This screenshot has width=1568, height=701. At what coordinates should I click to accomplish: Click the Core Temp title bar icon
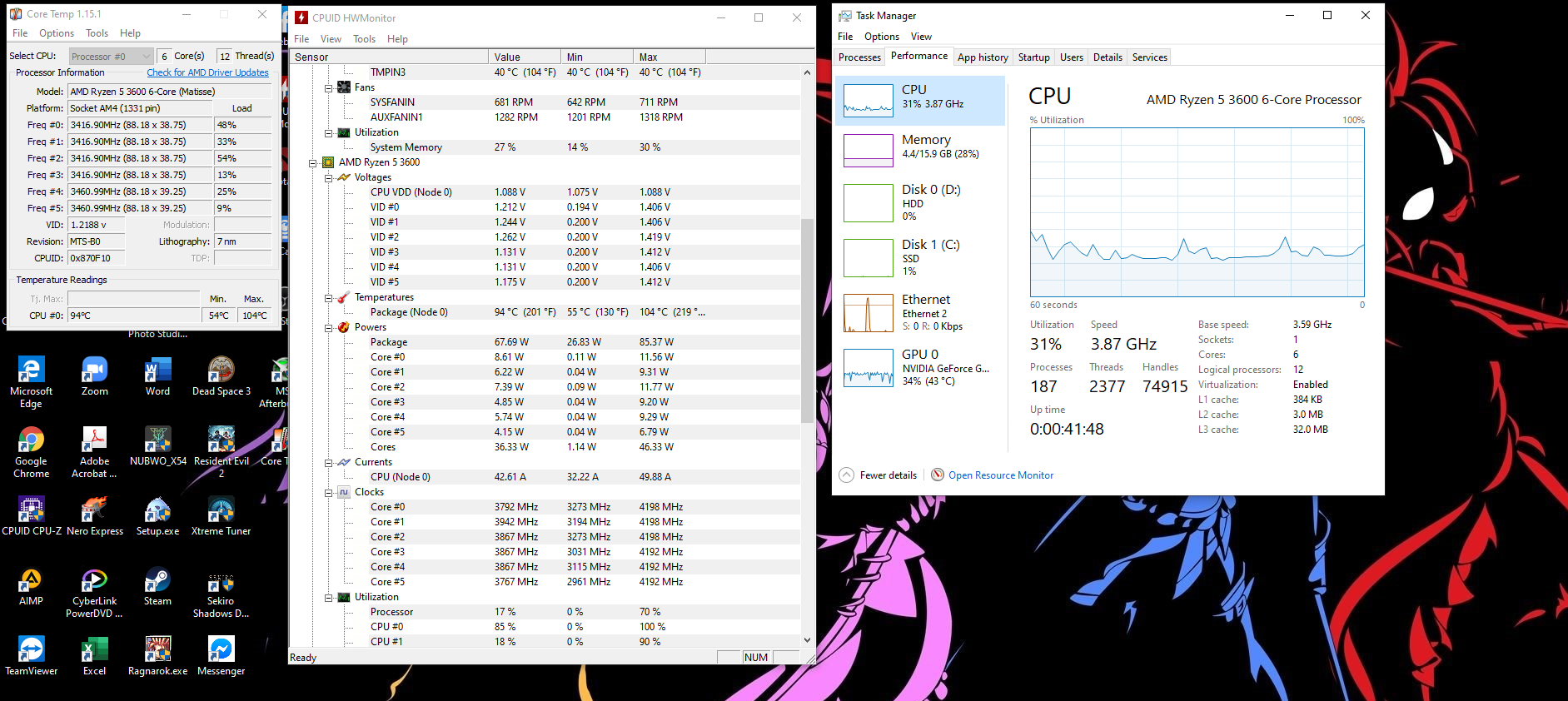point(15,14)
